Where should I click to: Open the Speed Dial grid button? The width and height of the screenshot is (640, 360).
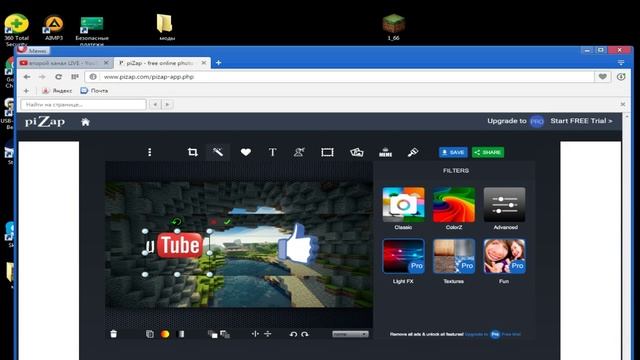coord(75,77)
